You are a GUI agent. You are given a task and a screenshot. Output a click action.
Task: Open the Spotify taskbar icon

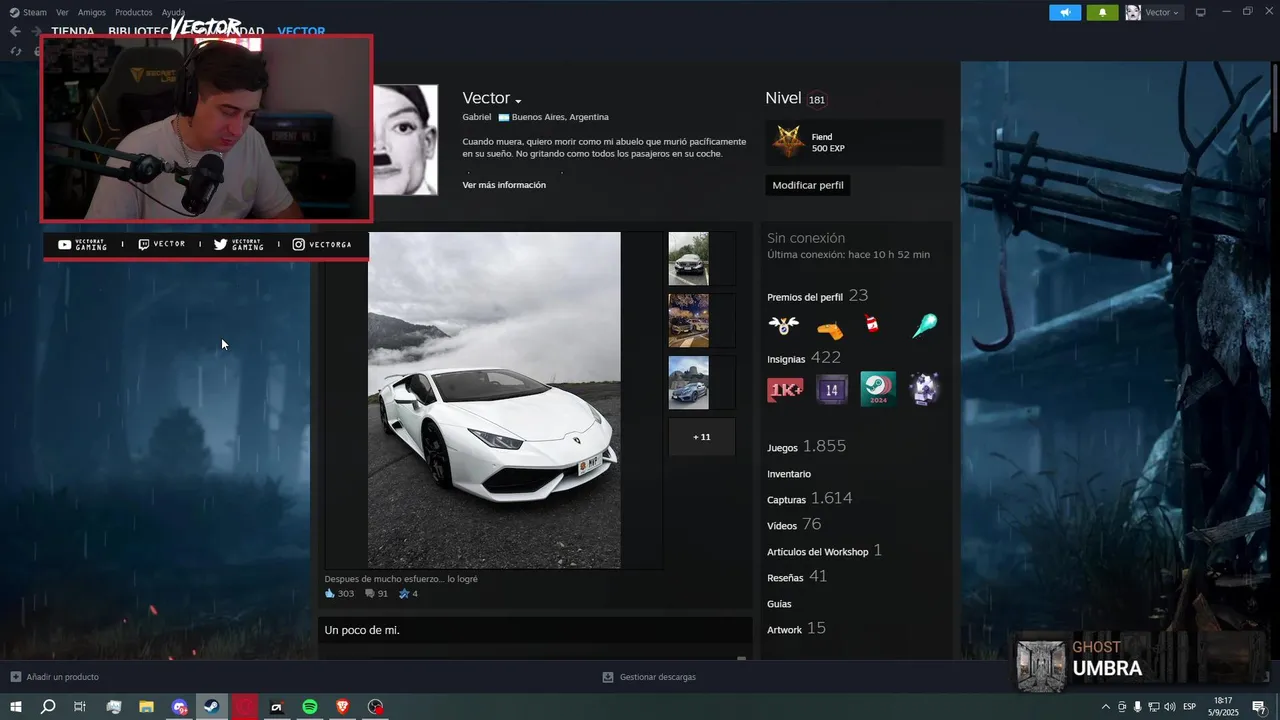click(x=310, y=707)
